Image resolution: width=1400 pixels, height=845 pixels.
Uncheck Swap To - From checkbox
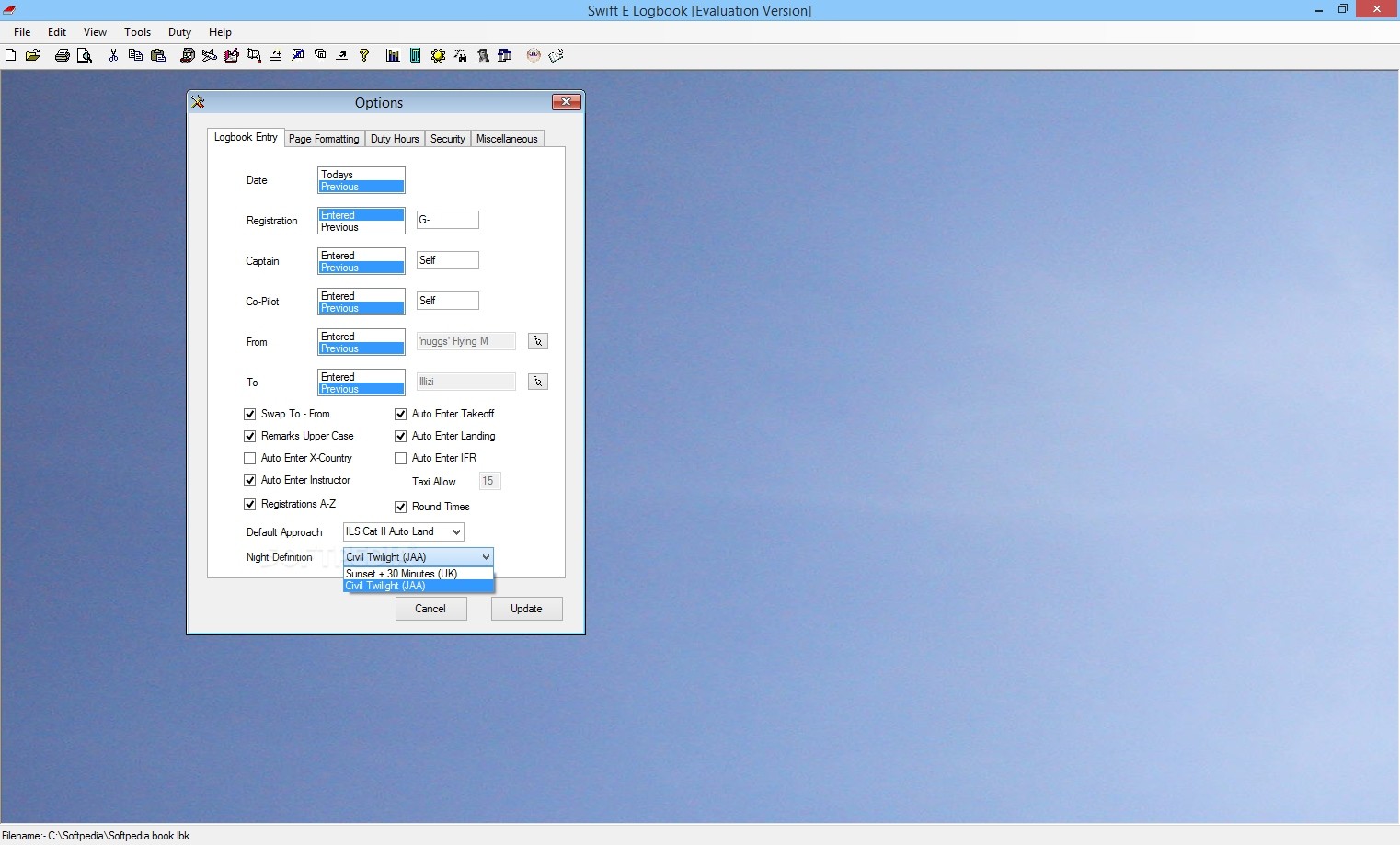(249, 414)
